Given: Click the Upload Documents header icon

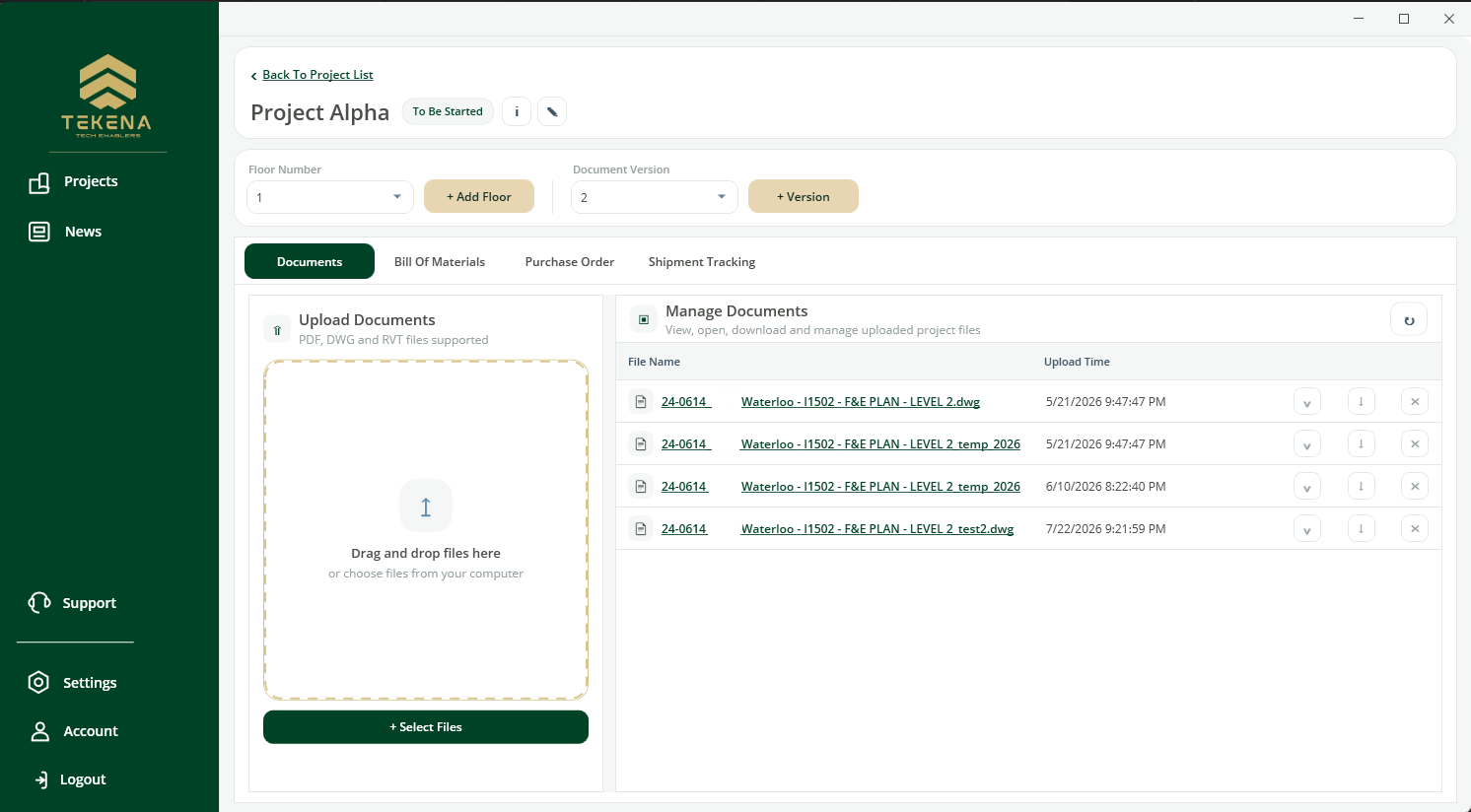Looking at the screenshot, I should tap(277, 329).
